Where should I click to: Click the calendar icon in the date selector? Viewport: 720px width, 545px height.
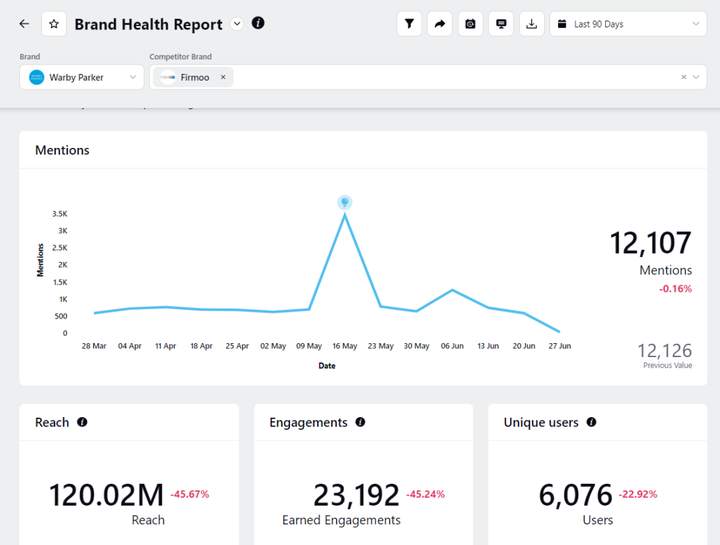[562, 24]
